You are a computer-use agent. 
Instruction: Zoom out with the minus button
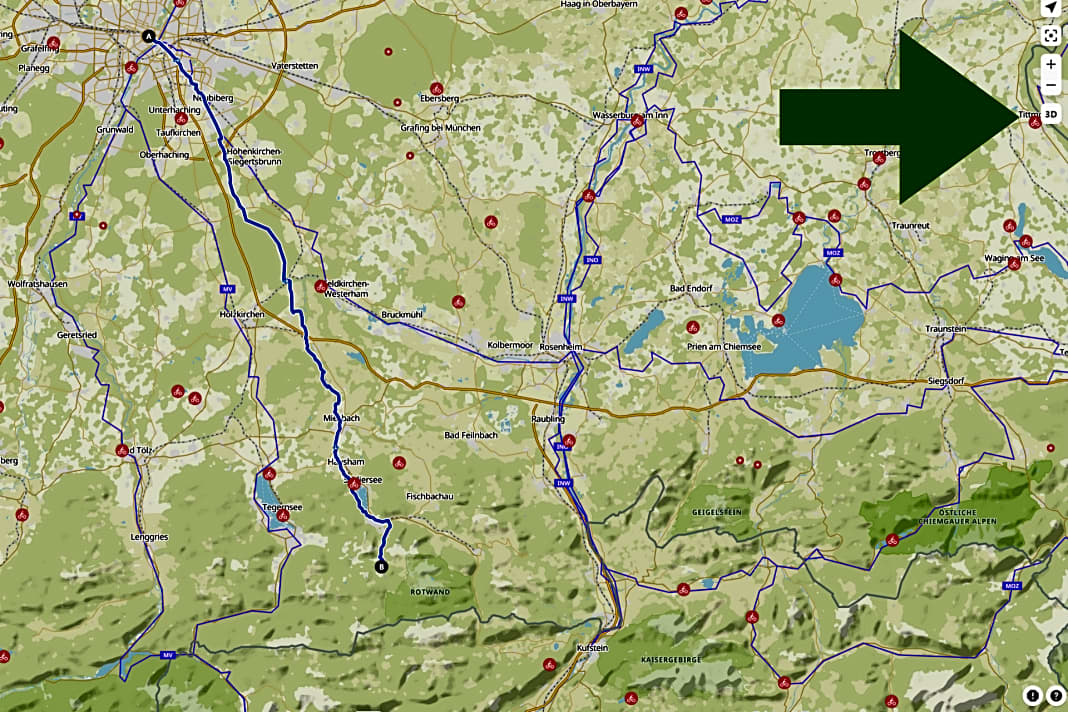1050,86
